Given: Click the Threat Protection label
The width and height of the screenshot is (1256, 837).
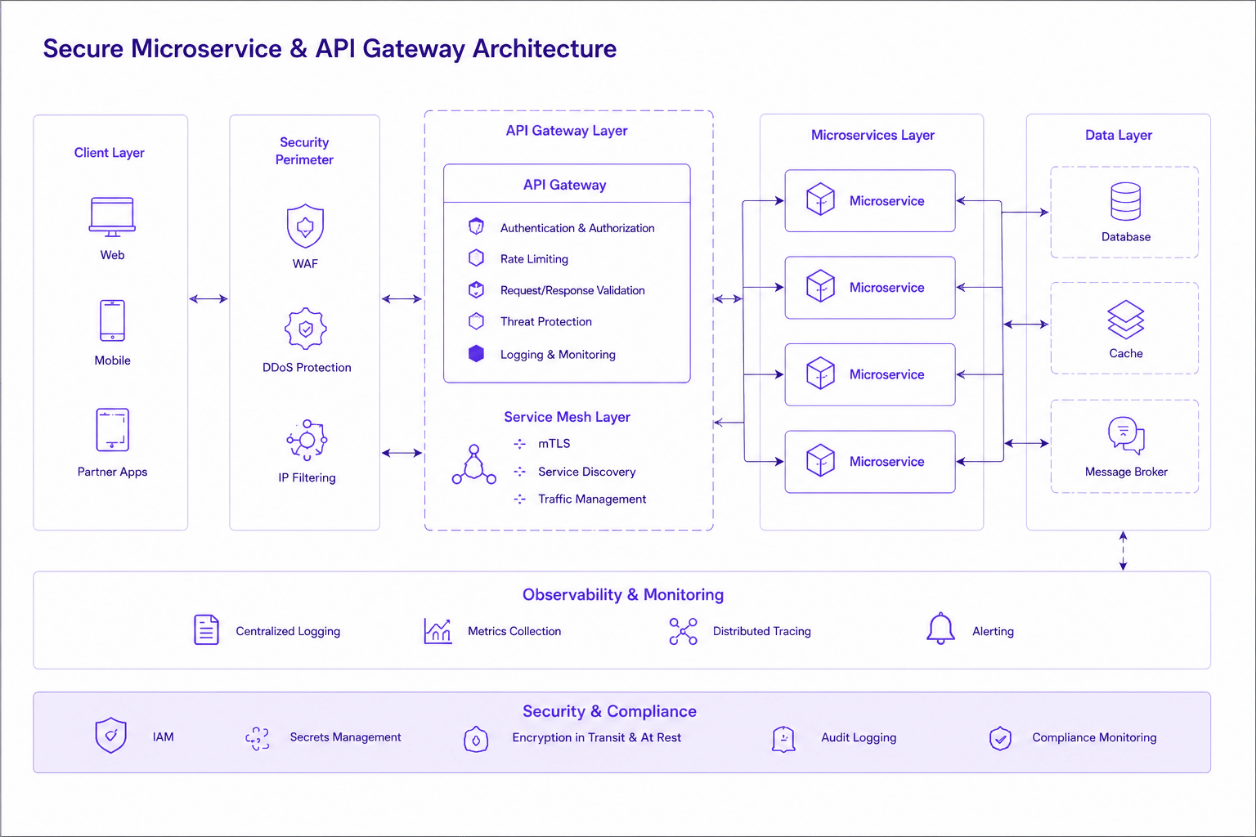Looking at the screenshot, I should (546, 322).
